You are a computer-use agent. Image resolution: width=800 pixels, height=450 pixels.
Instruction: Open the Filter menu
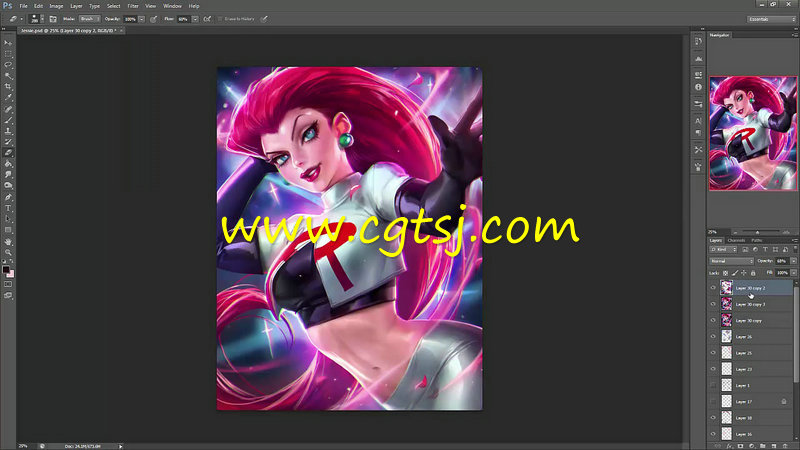pos(133,6)
